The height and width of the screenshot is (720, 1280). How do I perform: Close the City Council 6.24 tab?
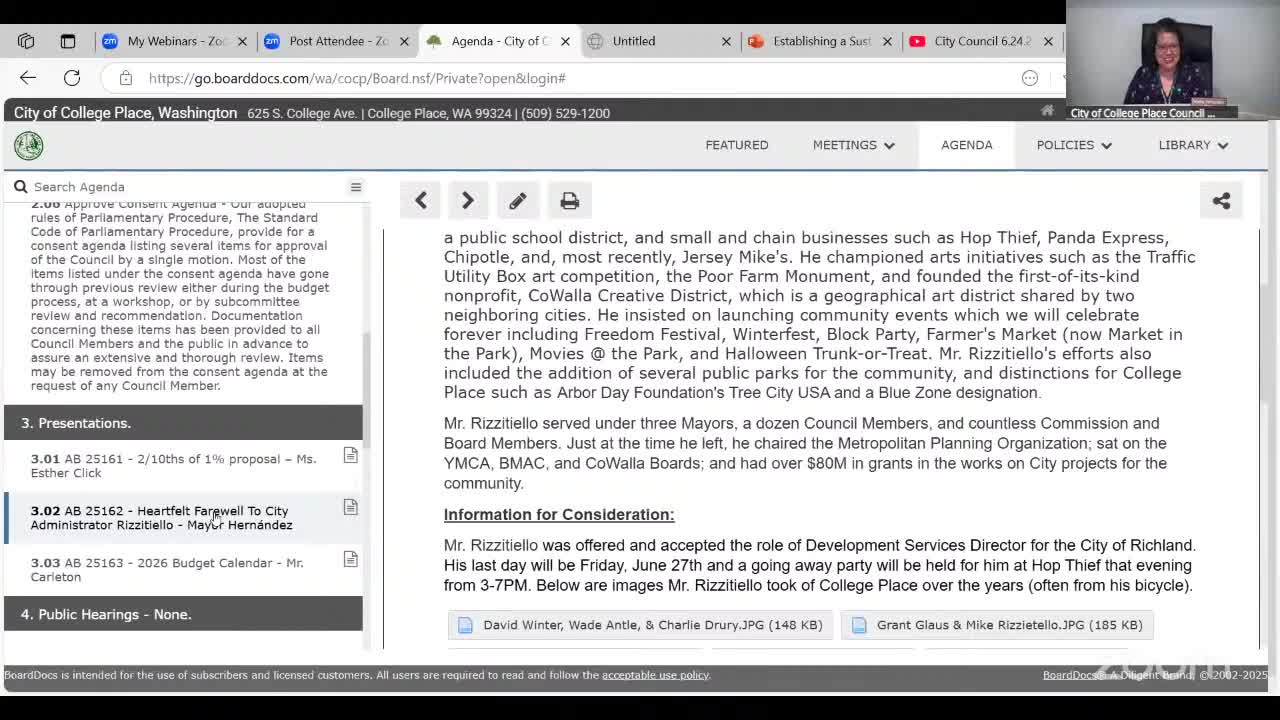coord(1048,41)
